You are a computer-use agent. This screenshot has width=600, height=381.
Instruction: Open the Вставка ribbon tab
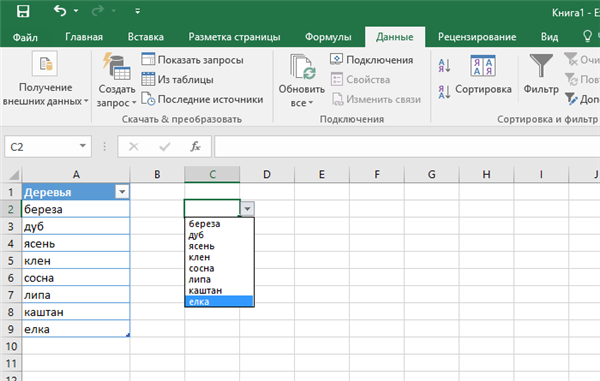pos(145,37)
